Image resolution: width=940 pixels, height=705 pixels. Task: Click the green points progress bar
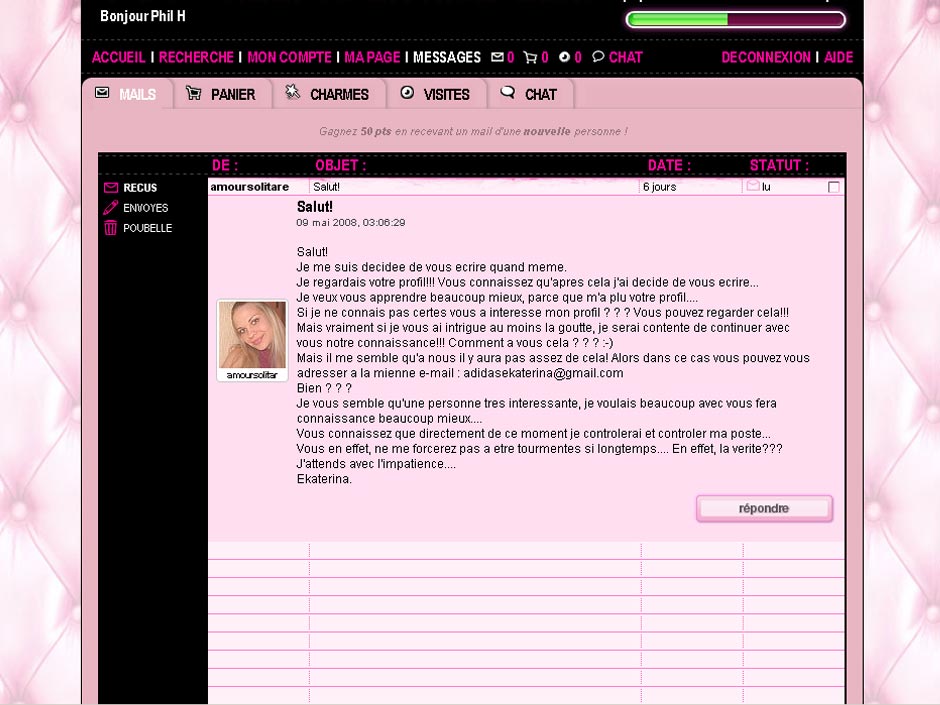(736, 19)
